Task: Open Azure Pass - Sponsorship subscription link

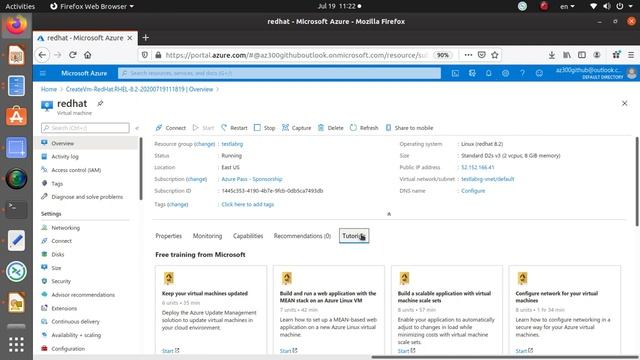Action: point(252,179)
